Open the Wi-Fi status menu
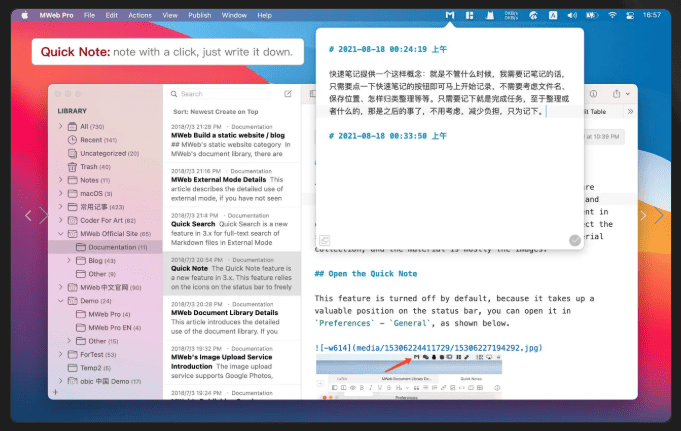This screenshot has width=681, height=431. pyautogui.click(x=612, y=15)
